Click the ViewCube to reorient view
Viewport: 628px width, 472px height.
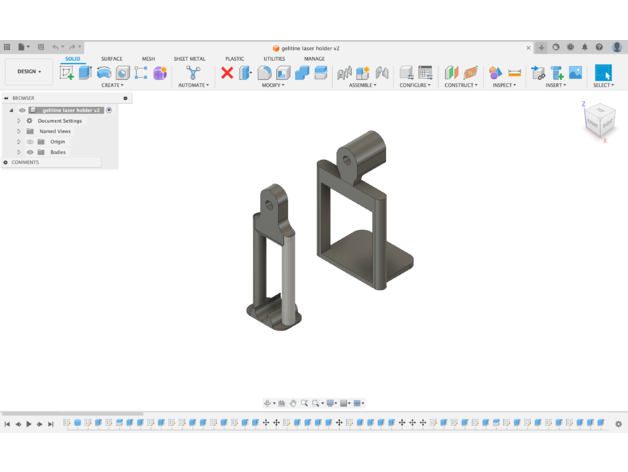(x=600, y=122)
